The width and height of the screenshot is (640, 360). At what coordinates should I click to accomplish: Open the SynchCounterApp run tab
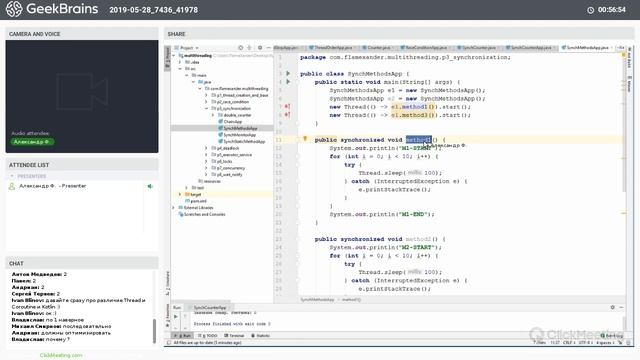209,307
